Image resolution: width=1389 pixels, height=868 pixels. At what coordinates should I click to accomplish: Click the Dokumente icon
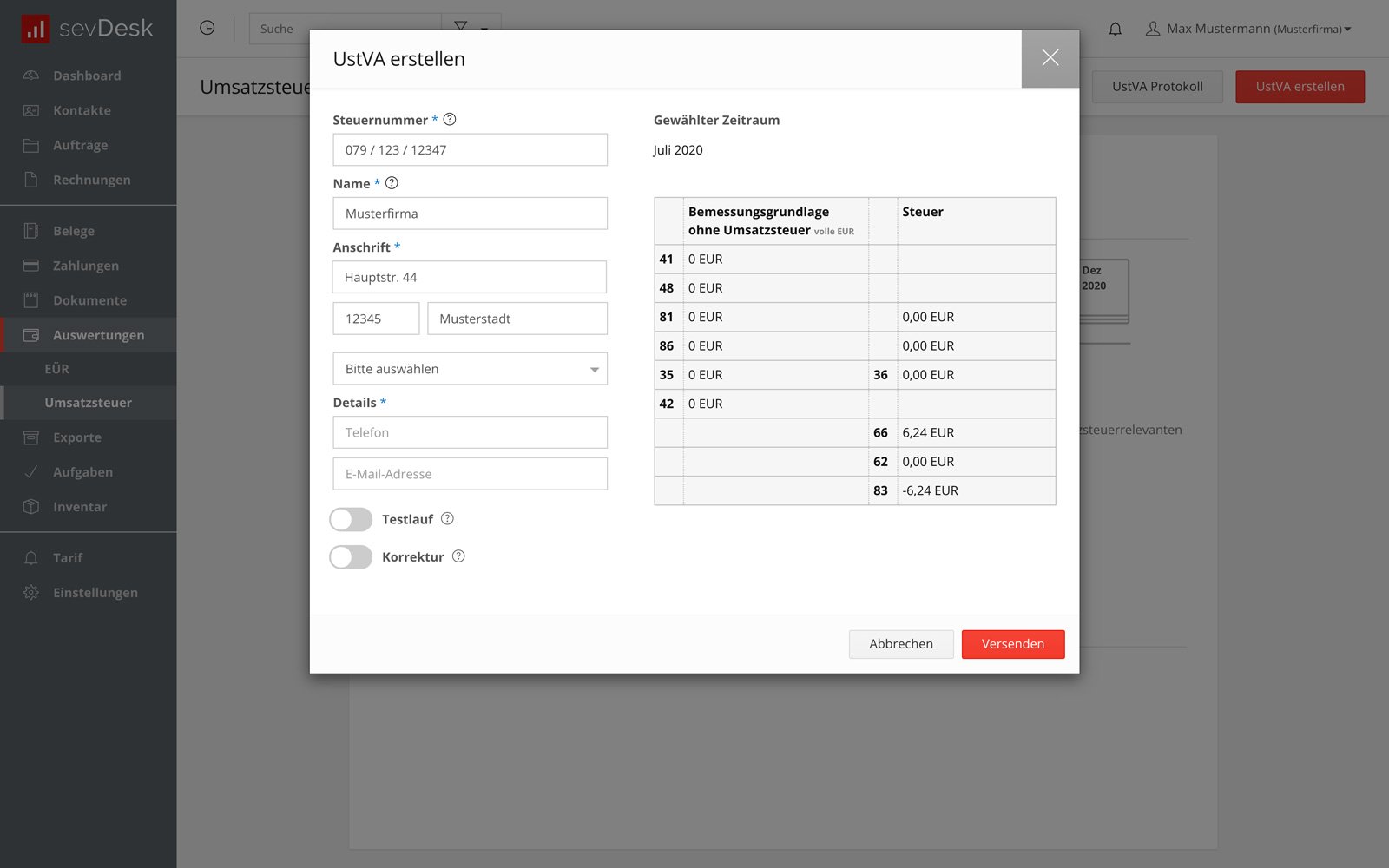pos(31,300)
